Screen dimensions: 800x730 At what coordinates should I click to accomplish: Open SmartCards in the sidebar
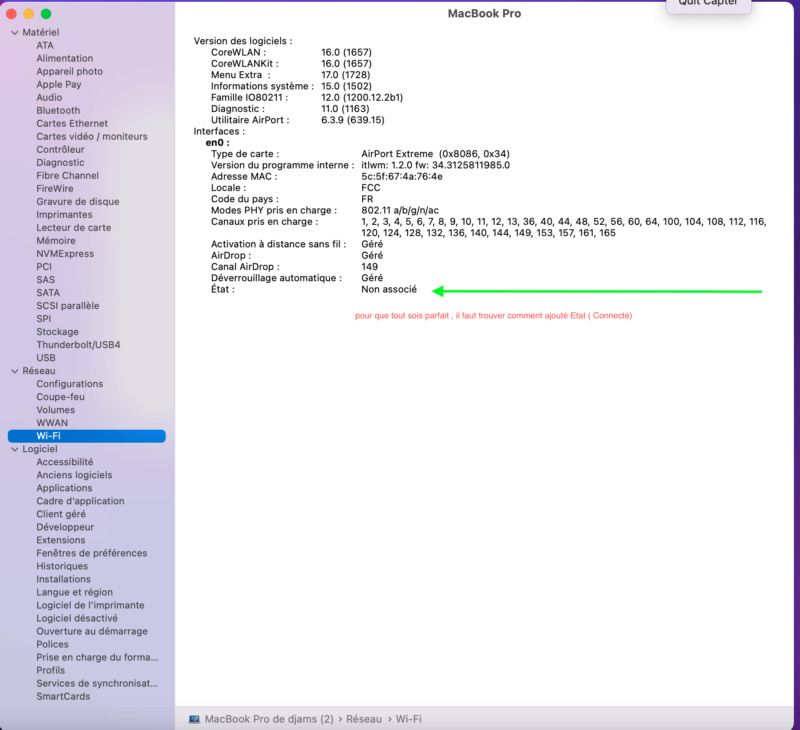[x=63, y=696]
